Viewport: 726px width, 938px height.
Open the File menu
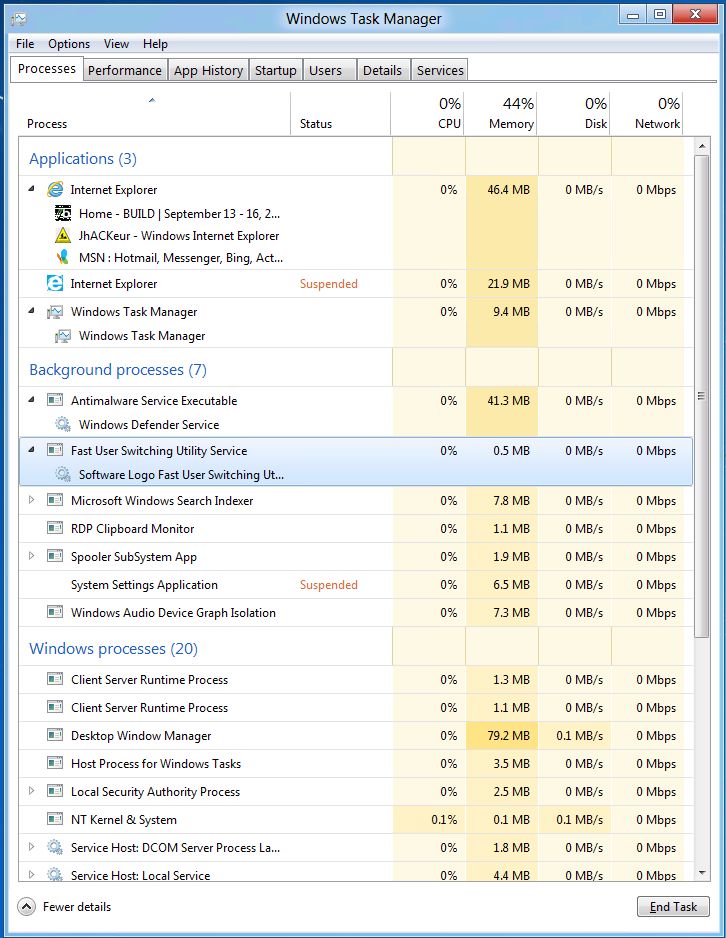(x=25, y=44)
